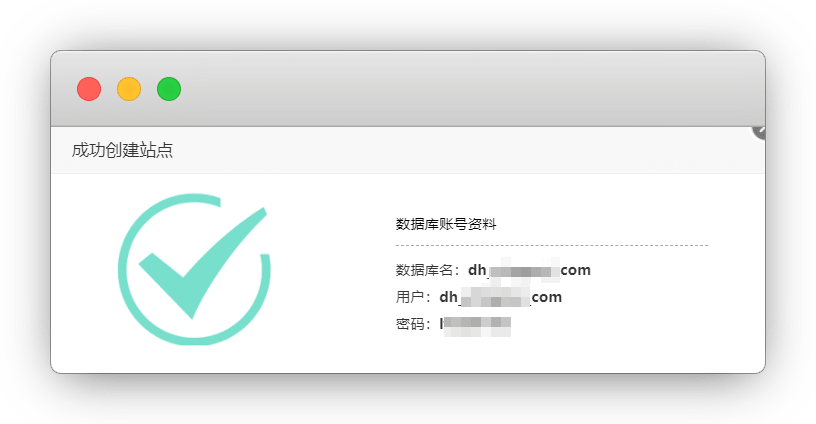816x424 pixels.
Task: Click the blurred password value
Action: coord(476,326)
